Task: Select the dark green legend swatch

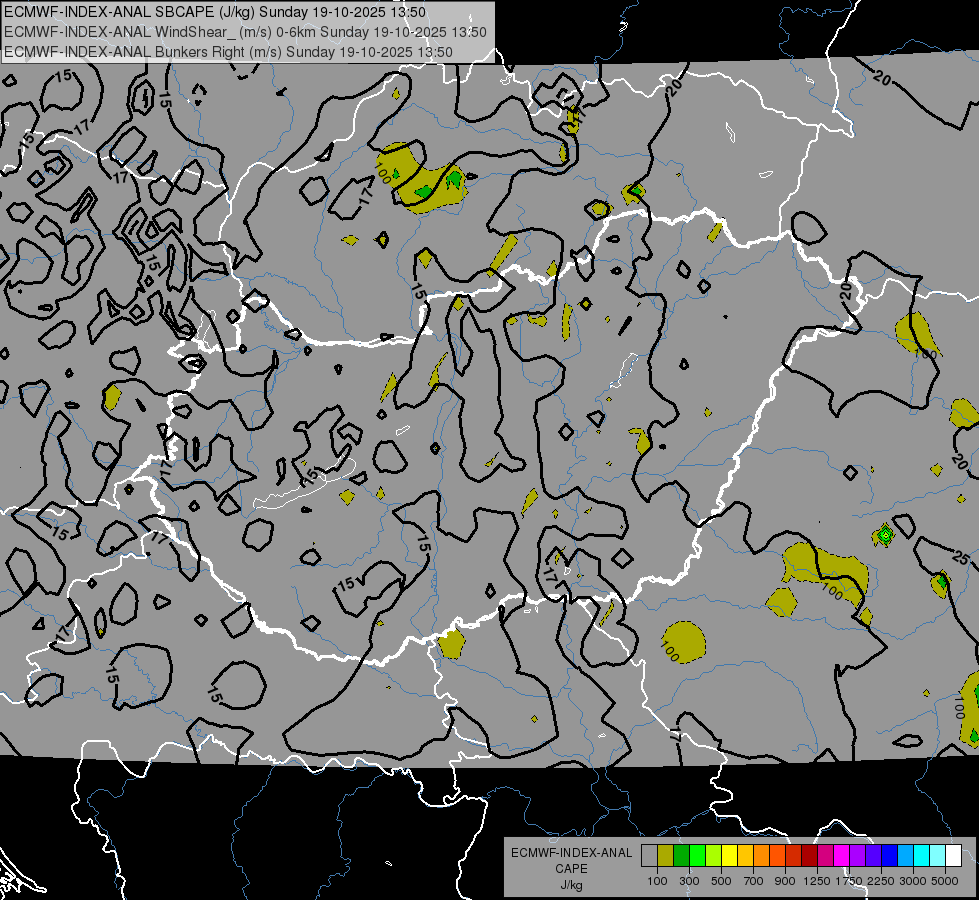Action: 681,856
